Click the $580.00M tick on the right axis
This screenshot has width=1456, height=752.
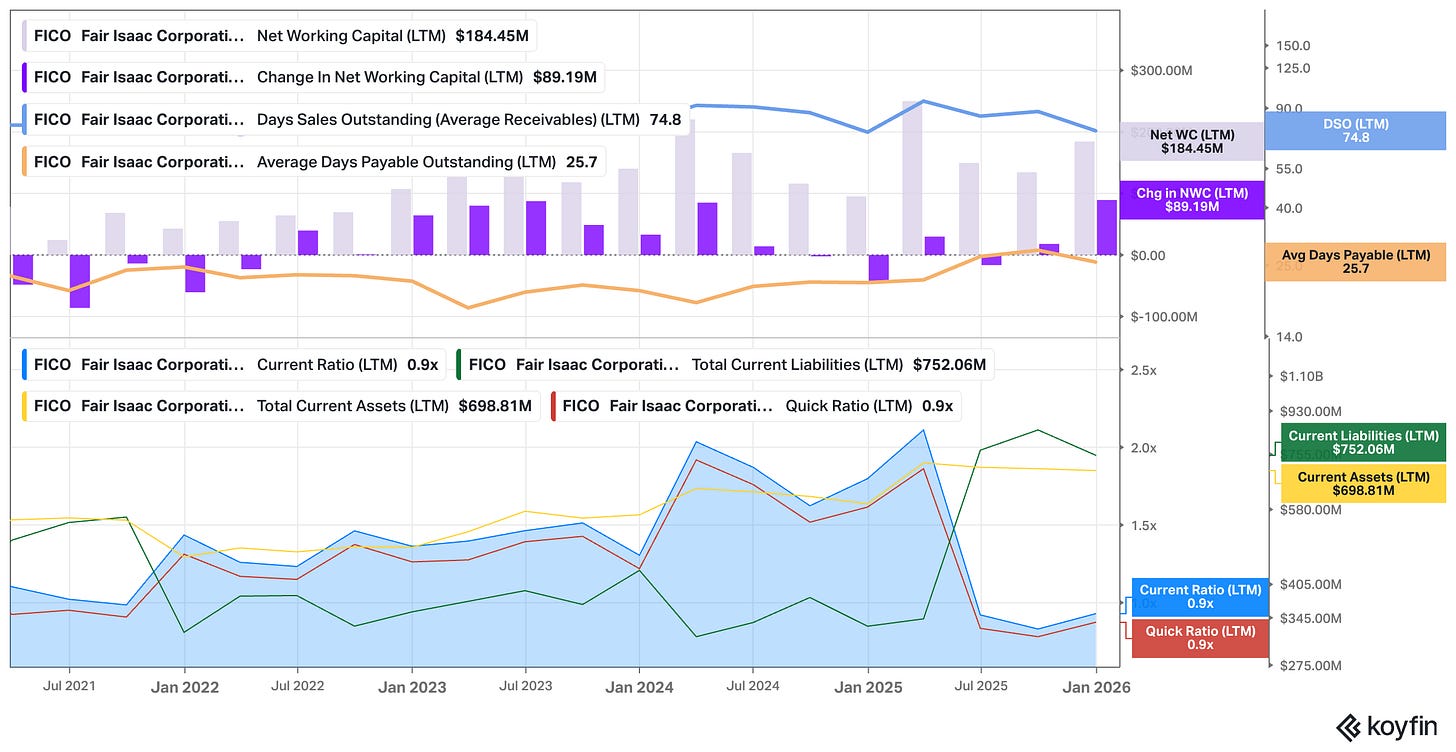(1311, 510)
